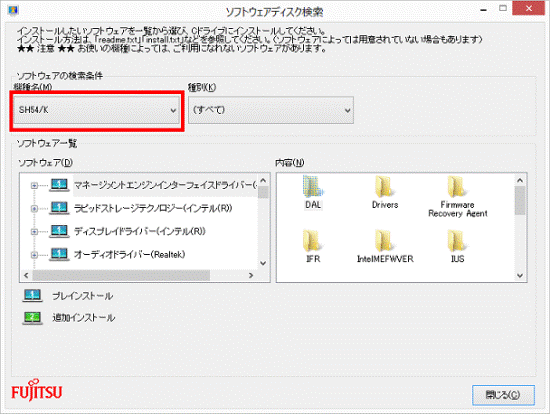The image size is (550, 414).
Task: Click contents pane scroll down arrow
Action: click(520, 276)
